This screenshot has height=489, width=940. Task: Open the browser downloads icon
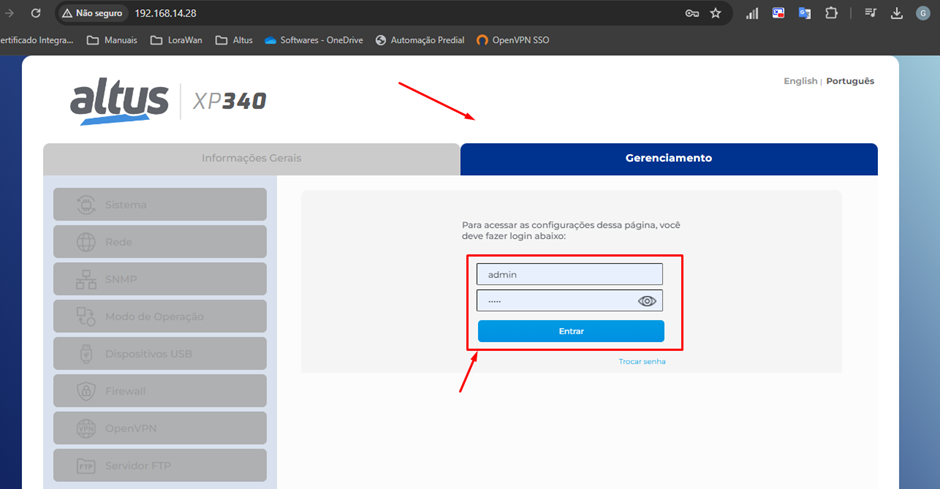896,14
